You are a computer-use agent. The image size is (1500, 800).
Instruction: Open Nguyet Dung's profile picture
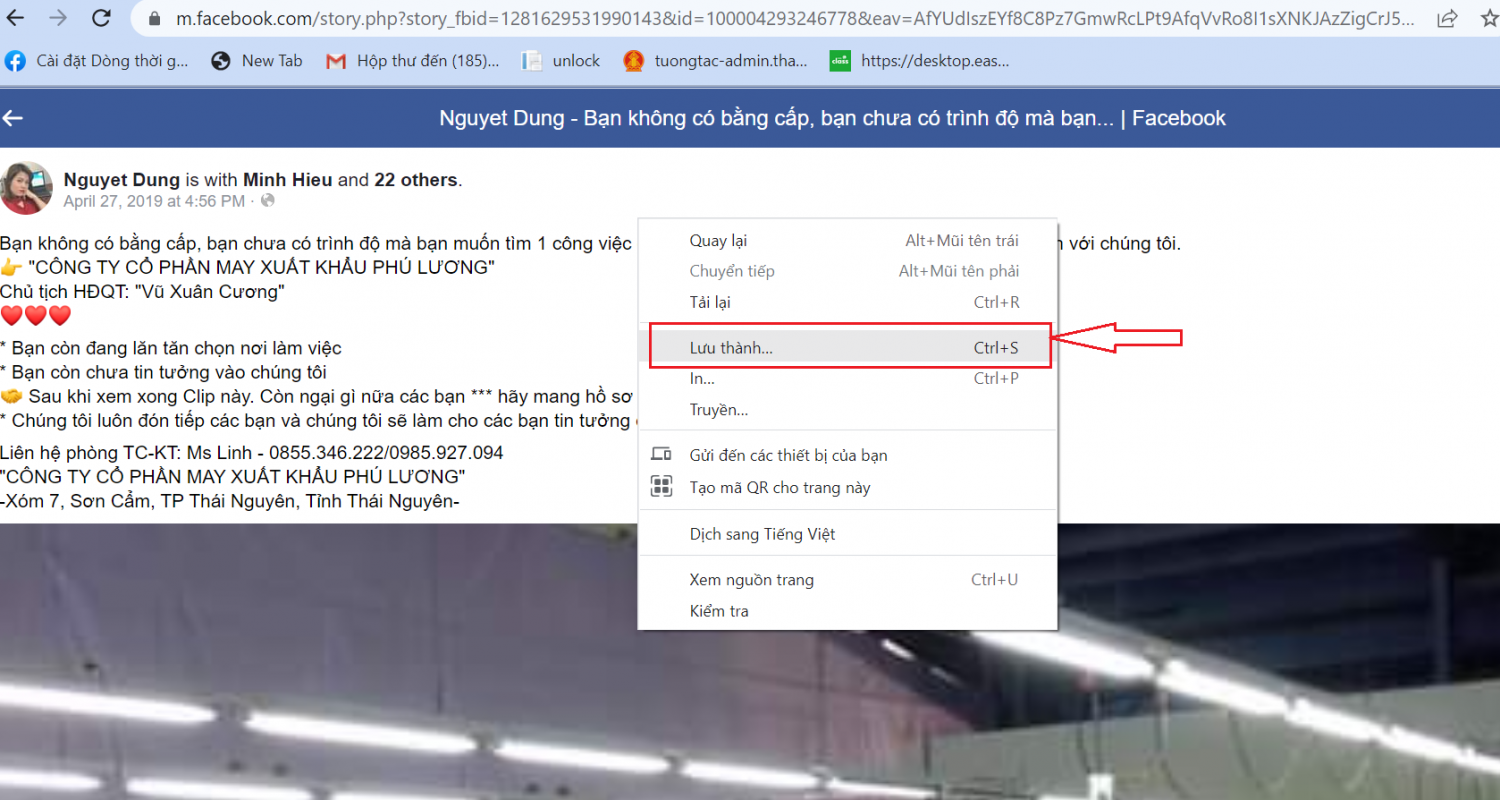[x=26, y=188]
